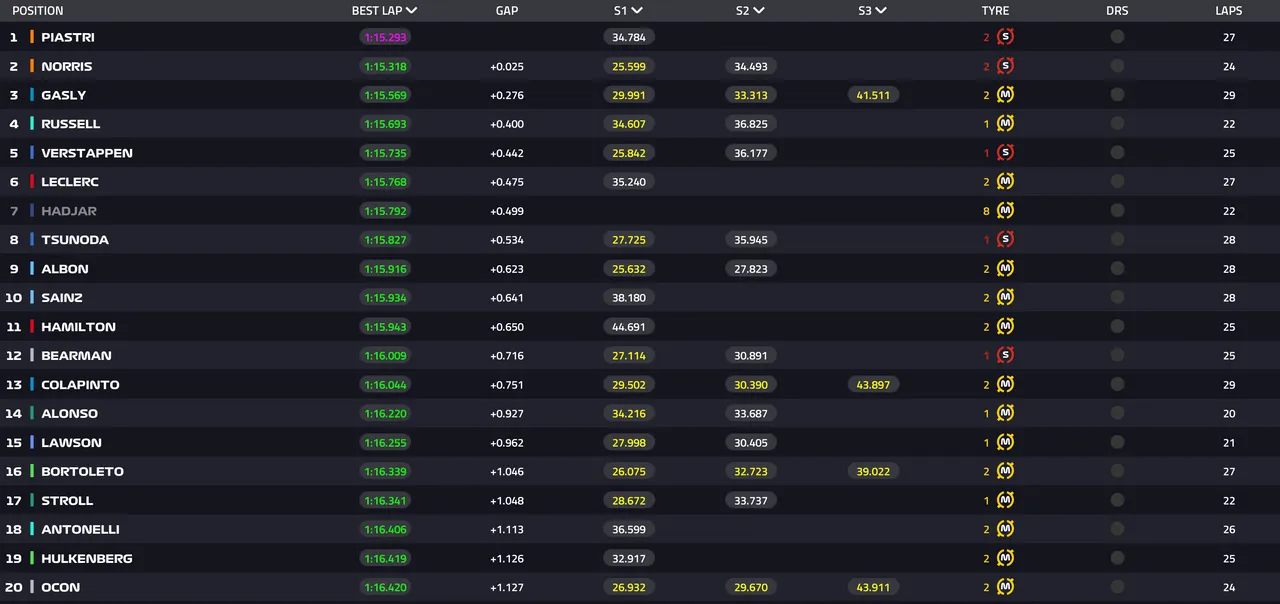Click Gasly's lap count 29
Screen dimensions: 1280x604
pos(1229,95)
